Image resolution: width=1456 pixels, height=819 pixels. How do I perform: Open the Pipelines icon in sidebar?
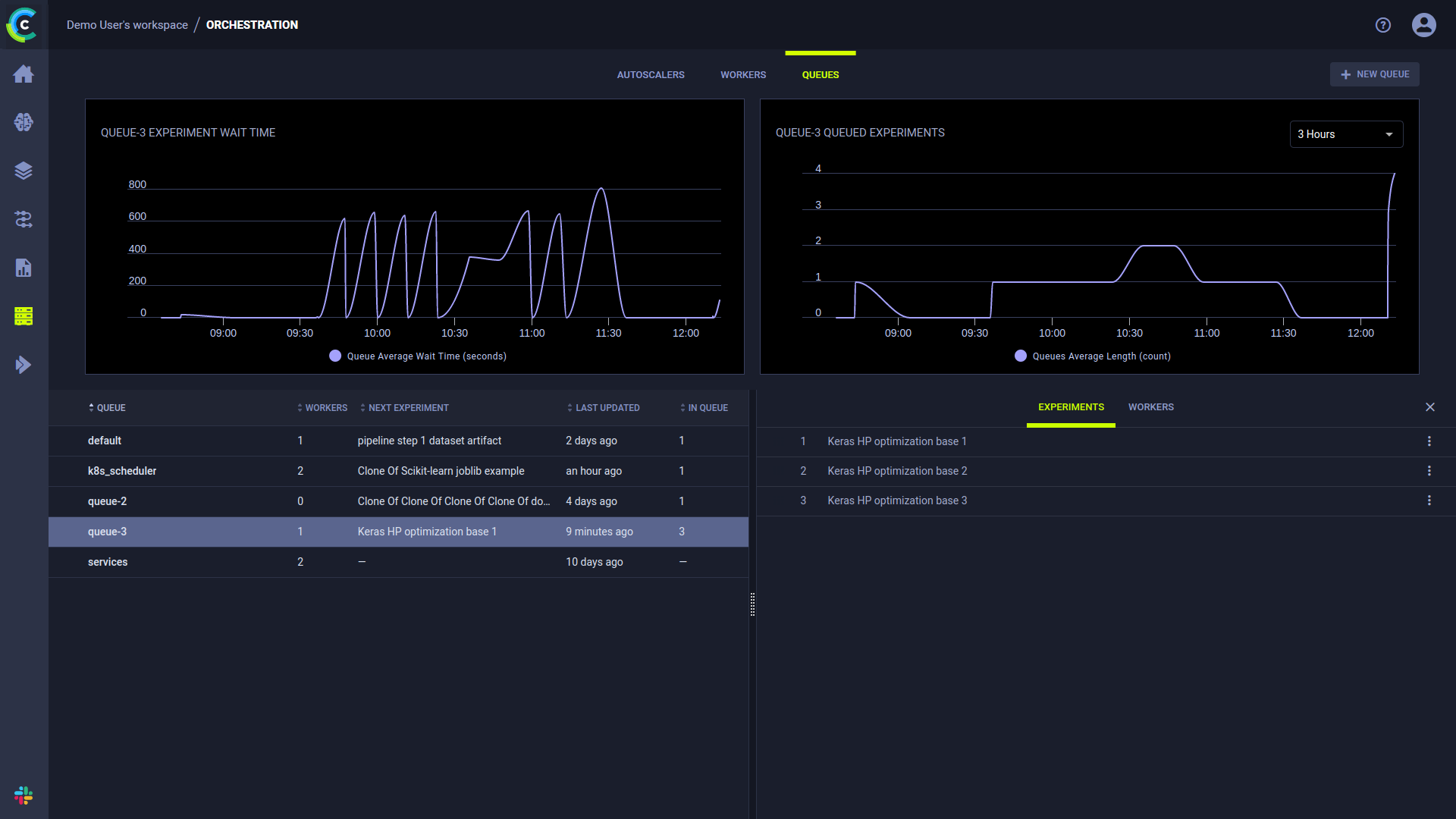click(24, 219)
